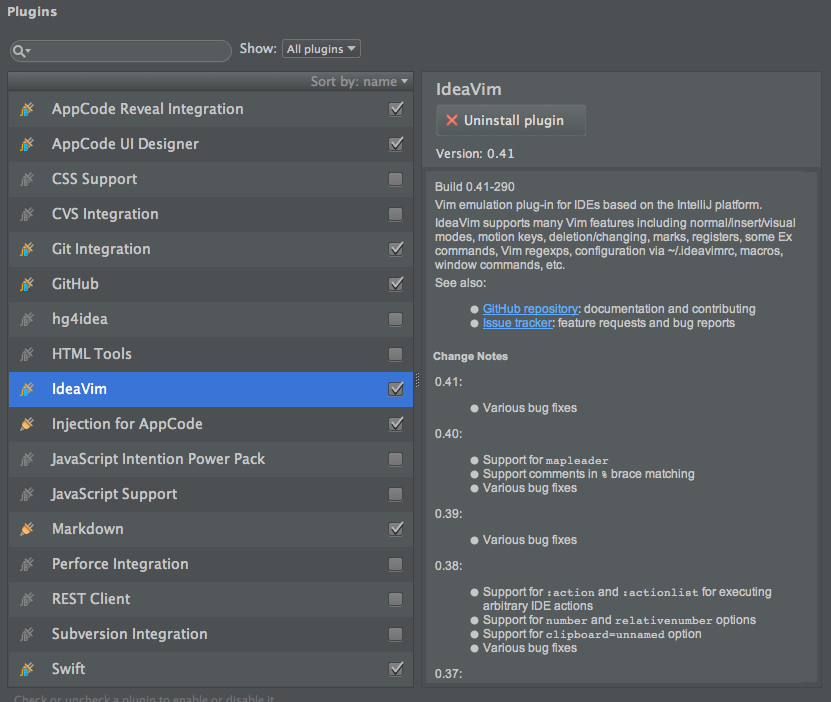Screen dimensions: 831x702
Task: Uncheck the AppCode UI Designer plugin
Action: point(396,144)
